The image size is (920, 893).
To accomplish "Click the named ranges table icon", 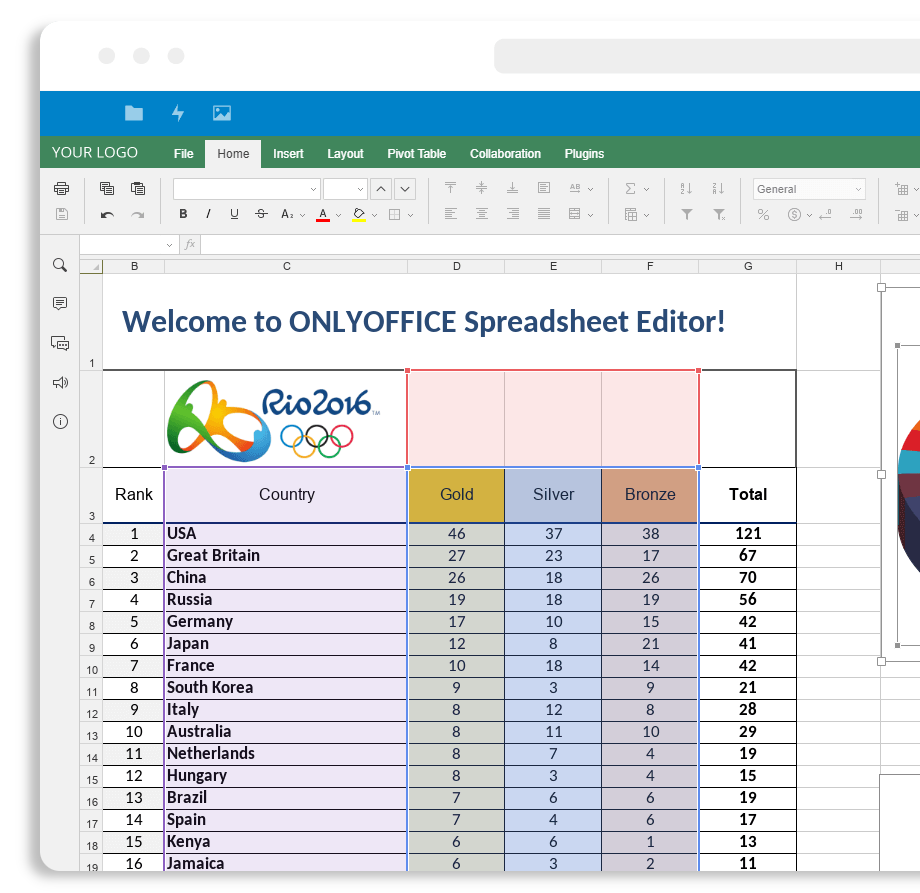I will pyautogui.click(x=631, y=215).
